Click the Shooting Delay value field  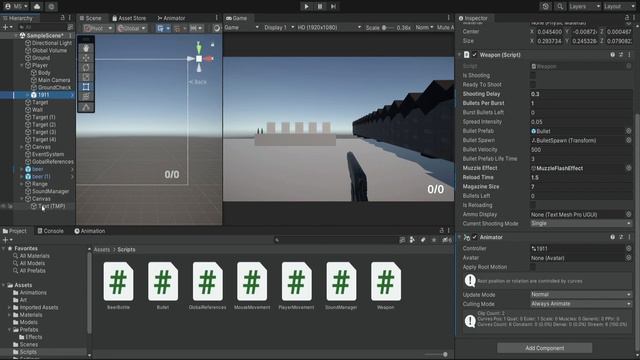(581, 94)
